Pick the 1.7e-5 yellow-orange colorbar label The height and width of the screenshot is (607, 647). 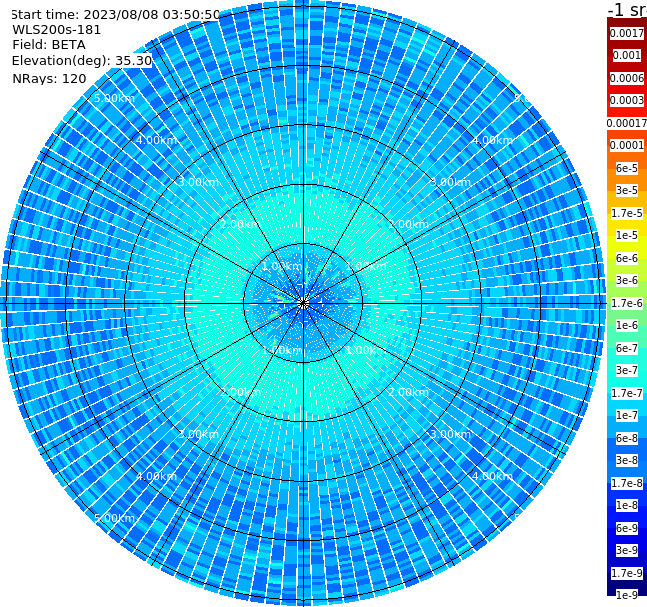(x=627, y=213)
